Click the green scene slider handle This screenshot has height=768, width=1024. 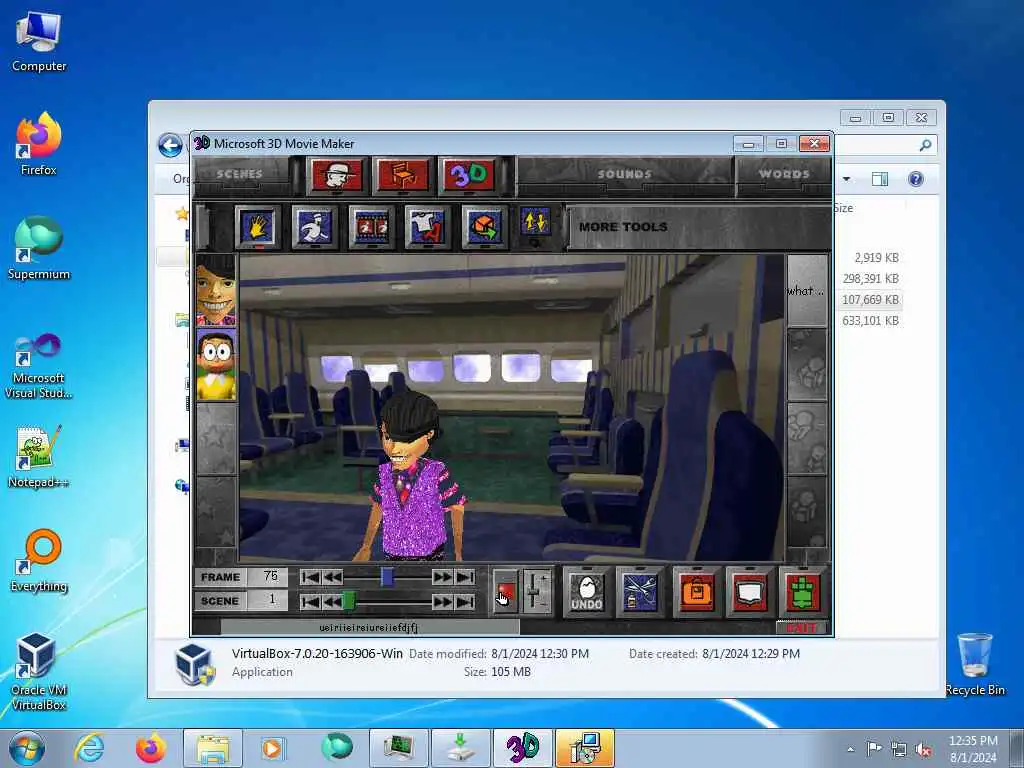pyautogui.click(x=349, y=601)
